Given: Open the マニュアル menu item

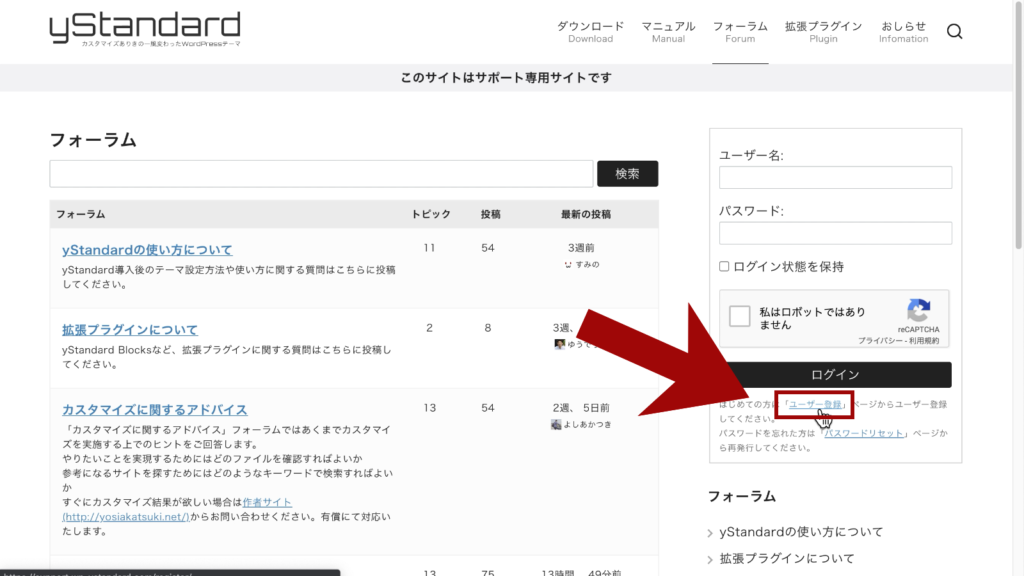Looking at the screenshot, I should (668, 32).
